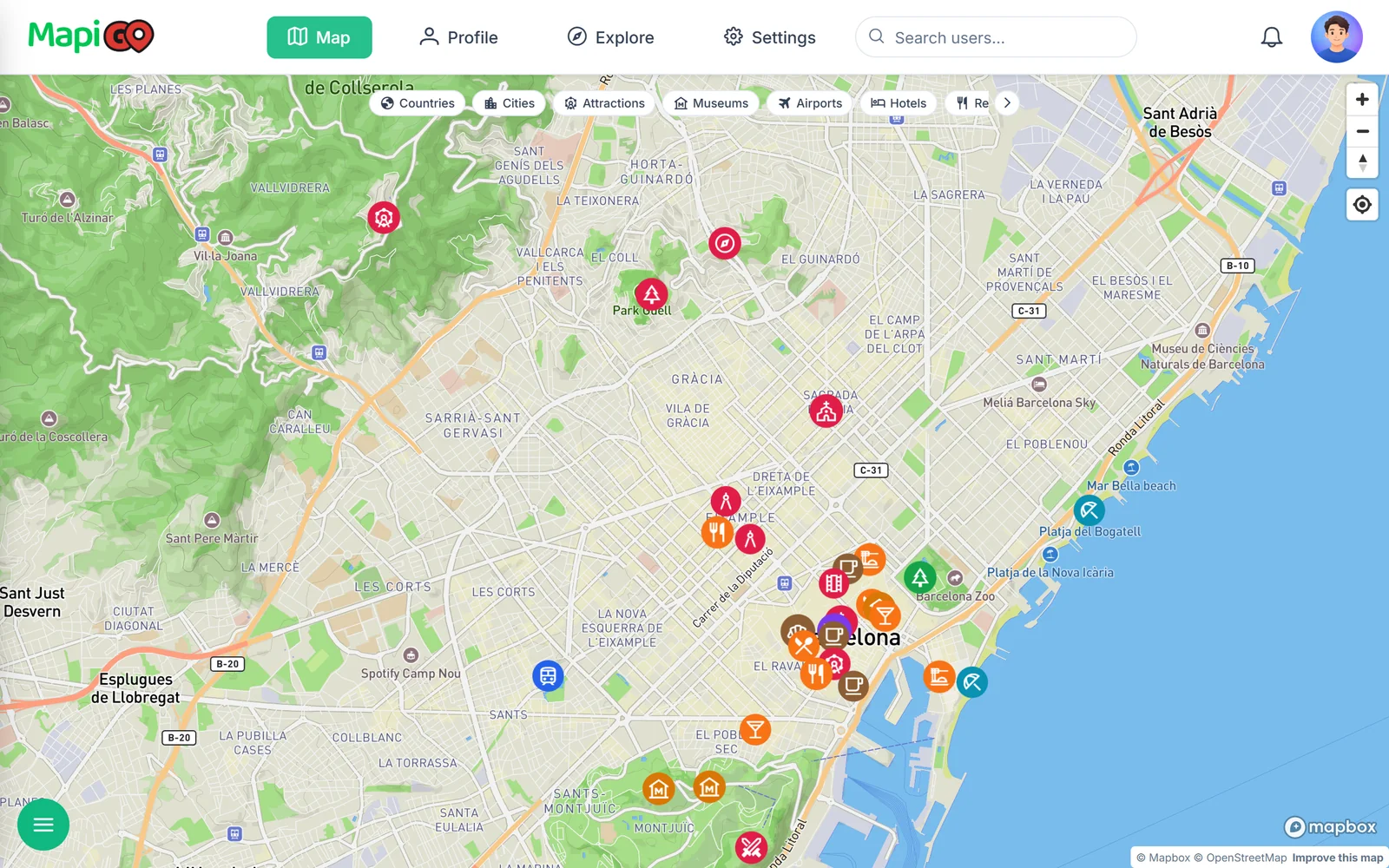Toggle the Airports filter chip
Image resolution: width=1389 pixels, height=868 pixels.
coord(810,103)
